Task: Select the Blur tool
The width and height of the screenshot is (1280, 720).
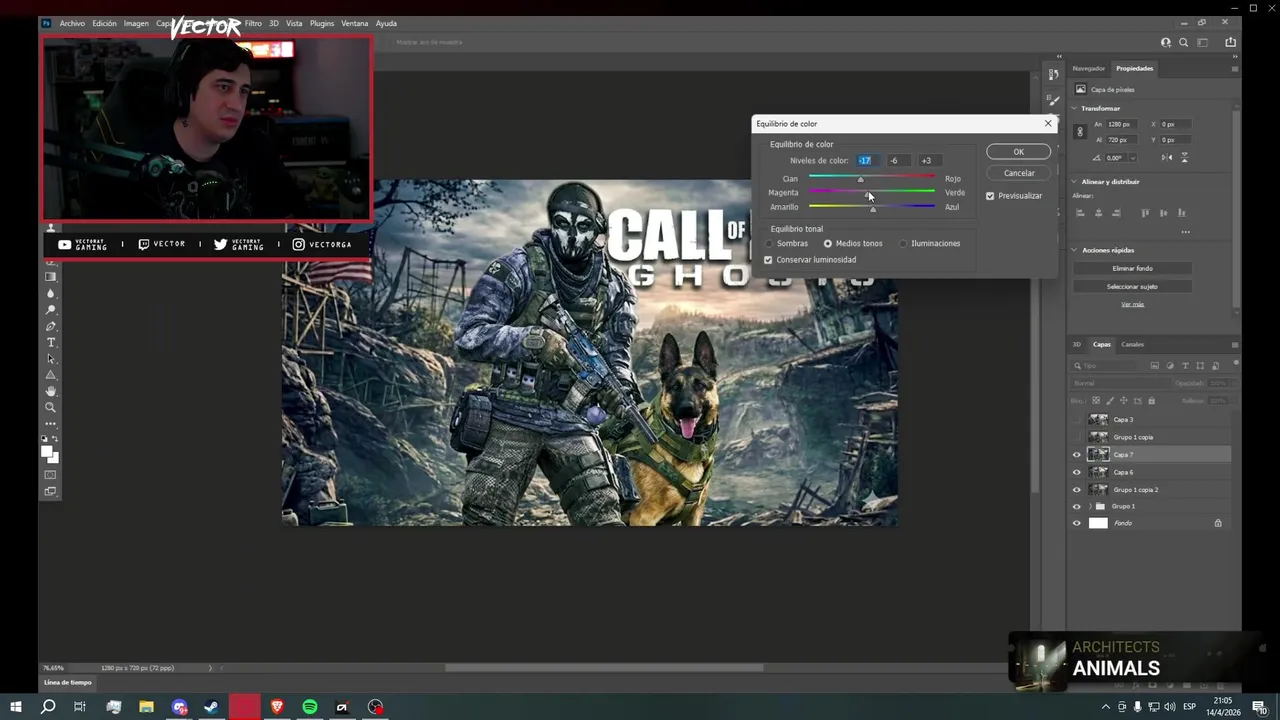Action: 51,293
